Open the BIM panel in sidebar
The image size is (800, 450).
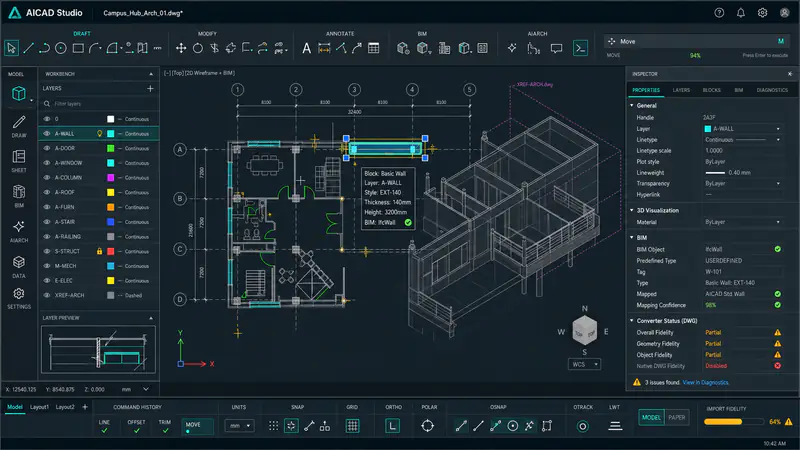tap(19, 196)
